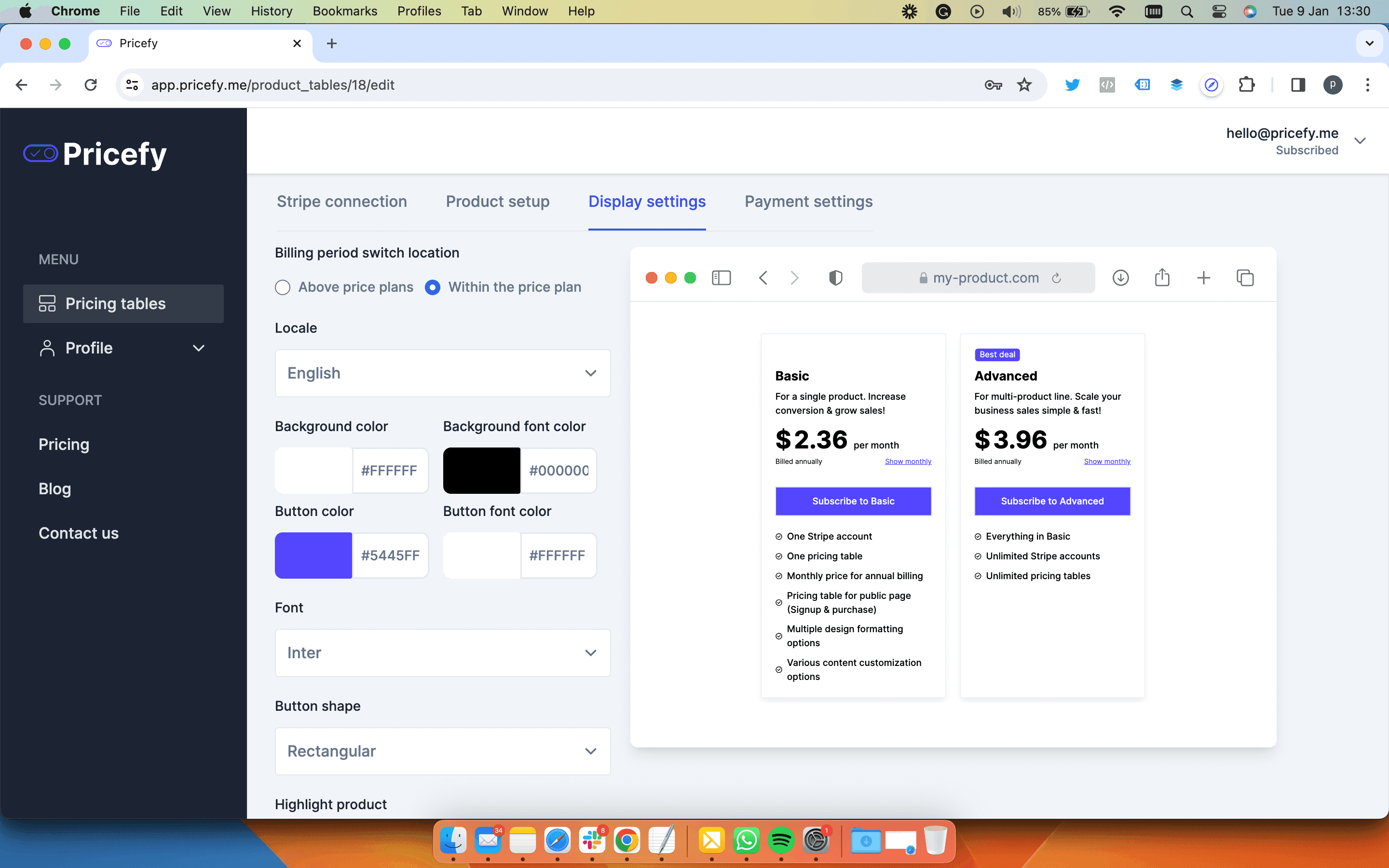Click the purple Button color swatch
This screenshot has width=1389, height=868.
click(x=313, y=555)
